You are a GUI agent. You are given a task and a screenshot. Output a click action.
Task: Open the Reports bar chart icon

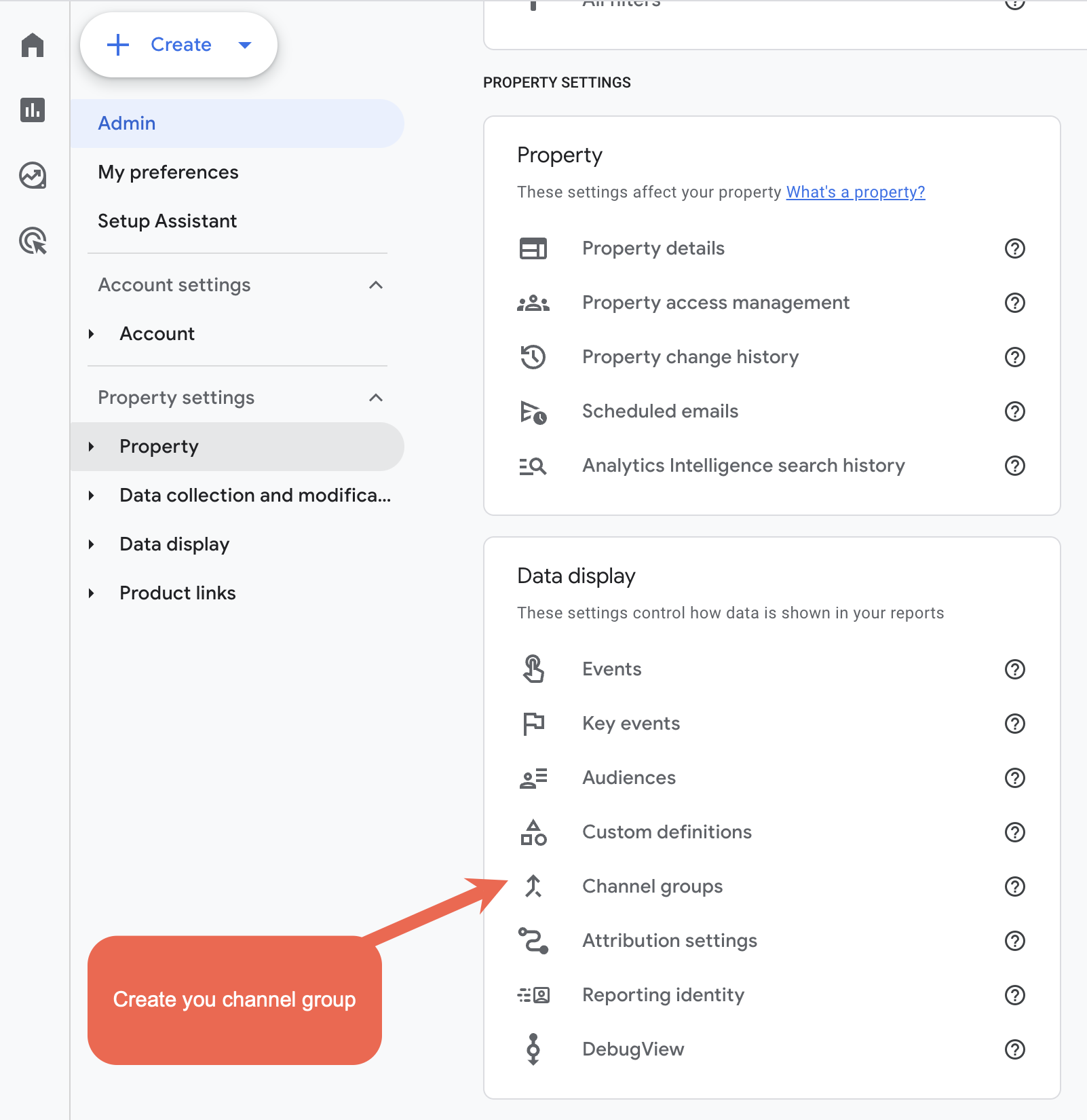(x=33, y=110)
